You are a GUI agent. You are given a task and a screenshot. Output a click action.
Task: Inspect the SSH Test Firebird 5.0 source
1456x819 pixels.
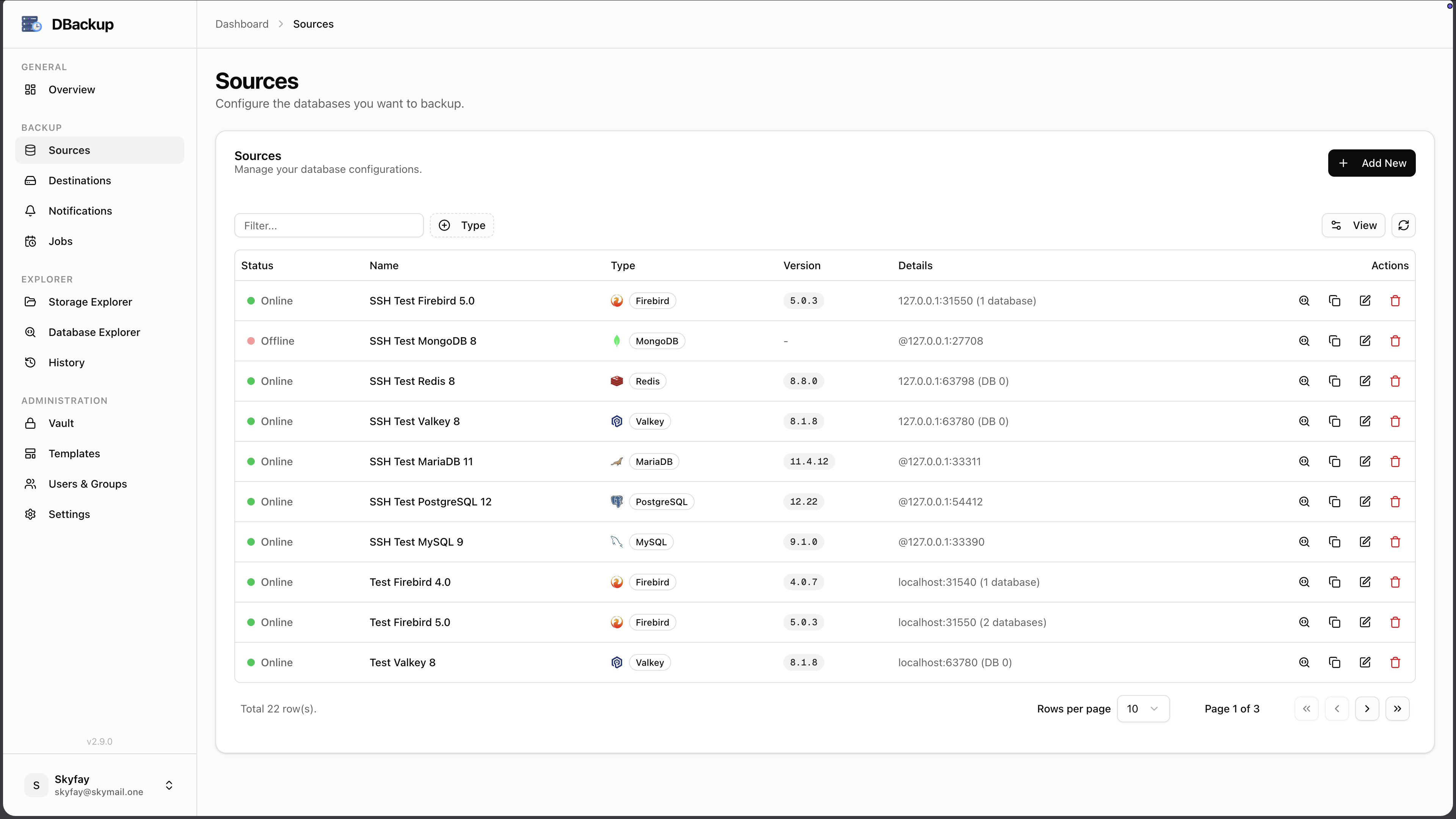1304,301
